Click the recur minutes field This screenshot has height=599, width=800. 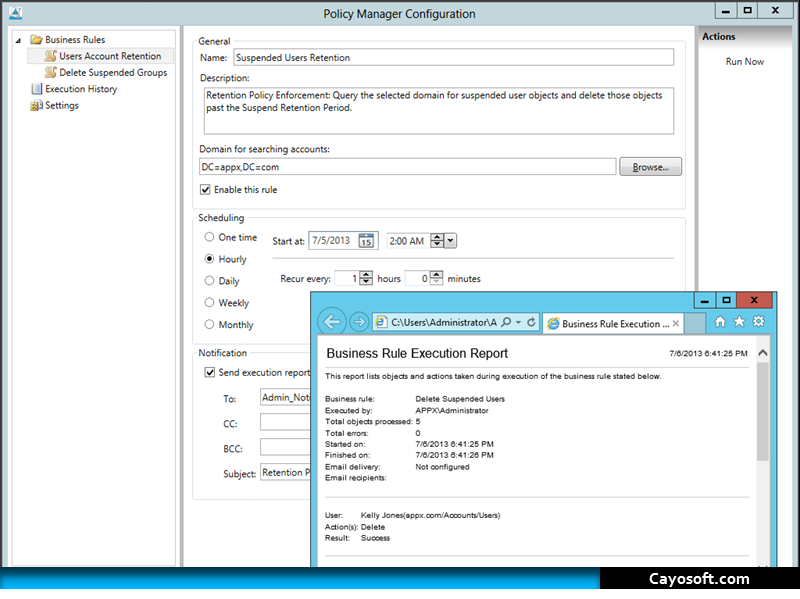(x=417, y=279)
